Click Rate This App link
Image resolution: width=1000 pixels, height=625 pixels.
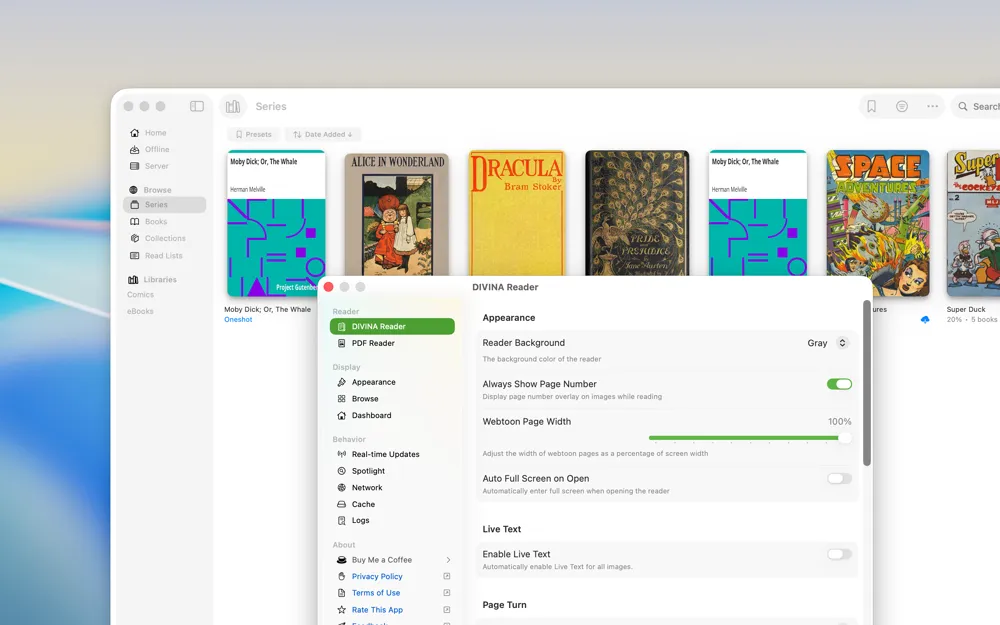[377, 610]
